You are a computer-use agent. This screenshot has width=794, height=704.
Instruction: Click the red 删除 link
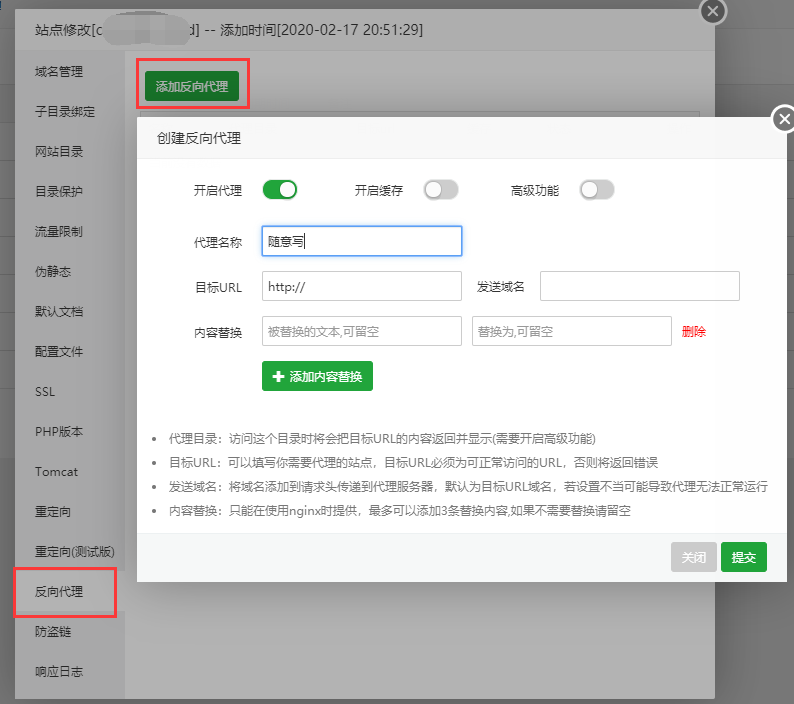[x=693, y=332]
